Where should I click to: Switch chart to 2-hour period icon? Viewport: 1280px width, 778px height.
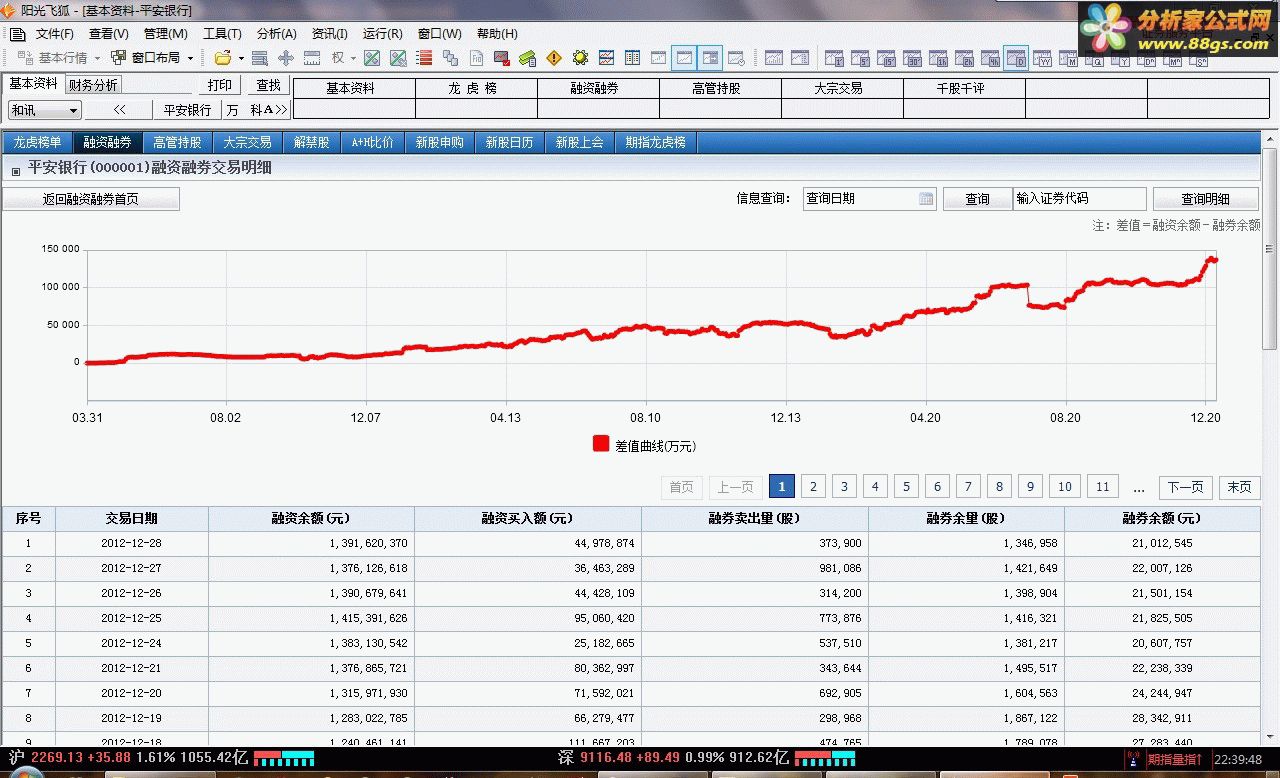[x=963, y=58]
